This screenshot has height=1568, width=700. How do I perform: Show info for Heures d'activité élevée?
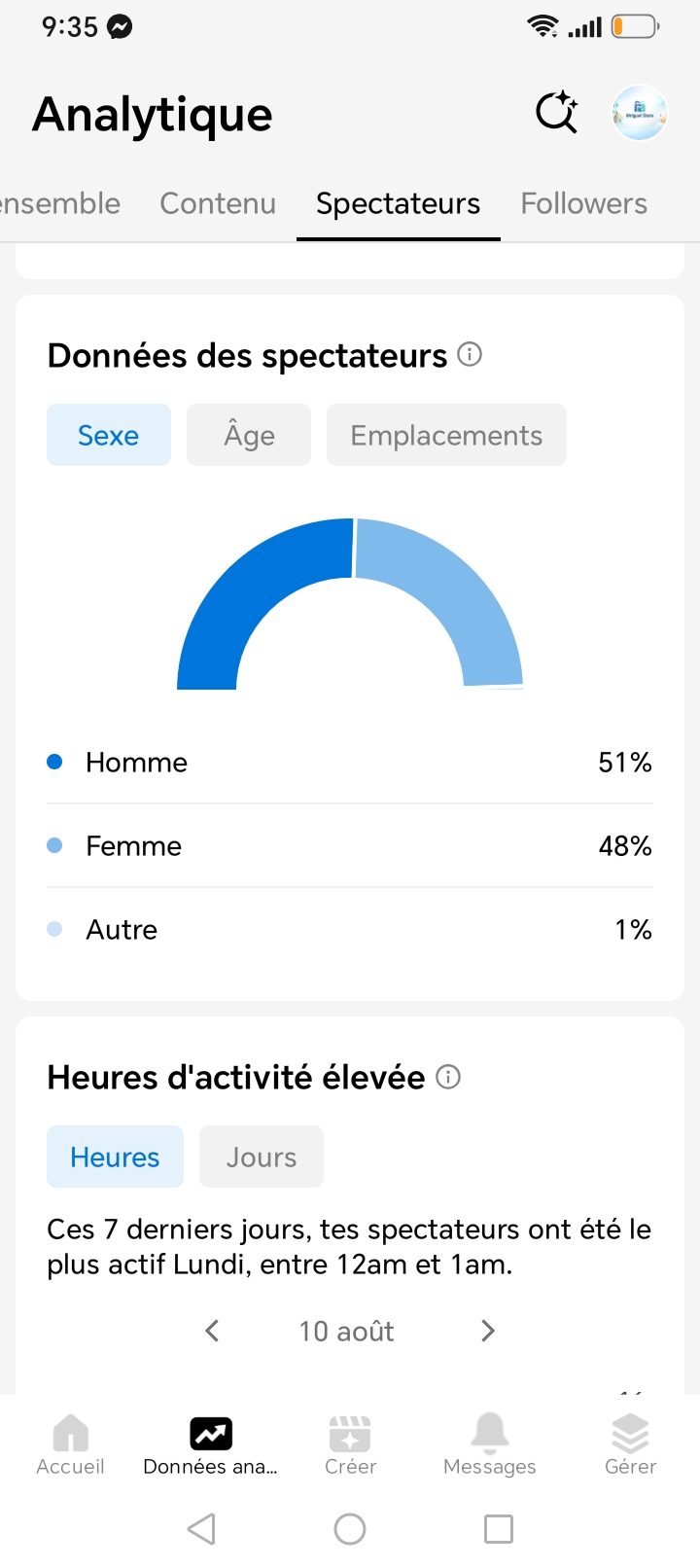coord(448,1077)
